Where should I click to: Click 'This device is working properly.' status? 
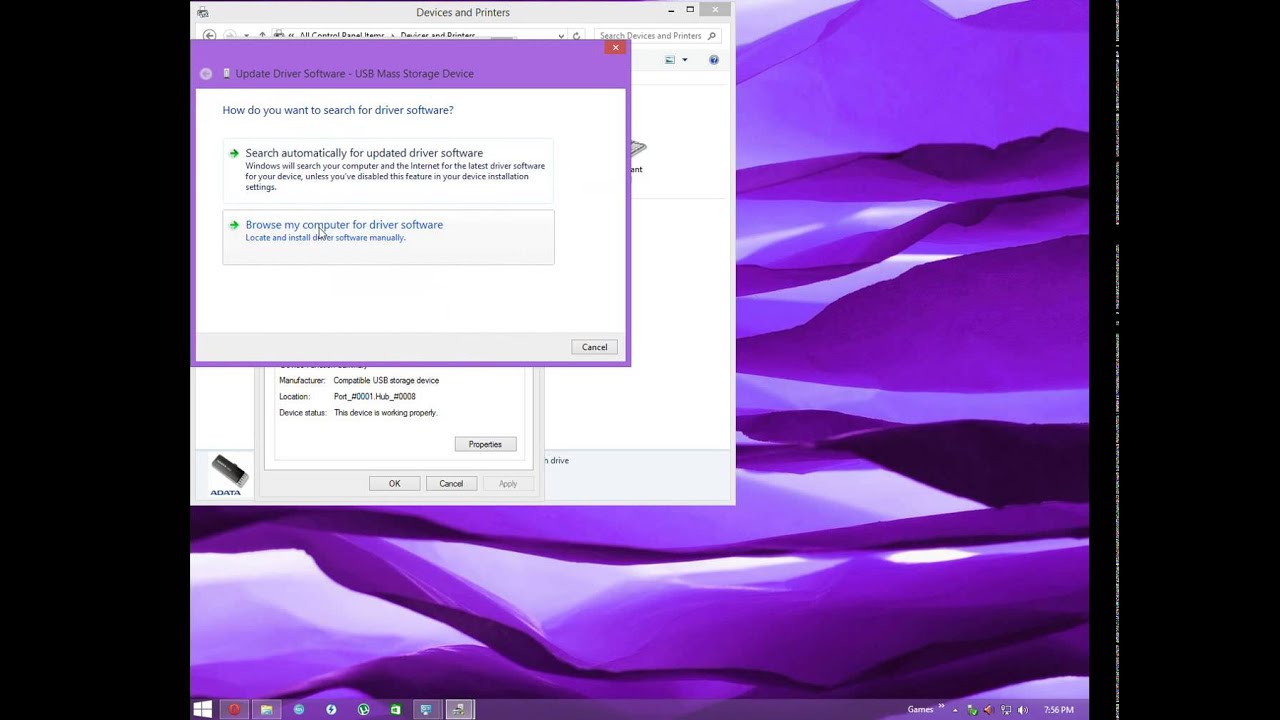[x=385, y=413]
